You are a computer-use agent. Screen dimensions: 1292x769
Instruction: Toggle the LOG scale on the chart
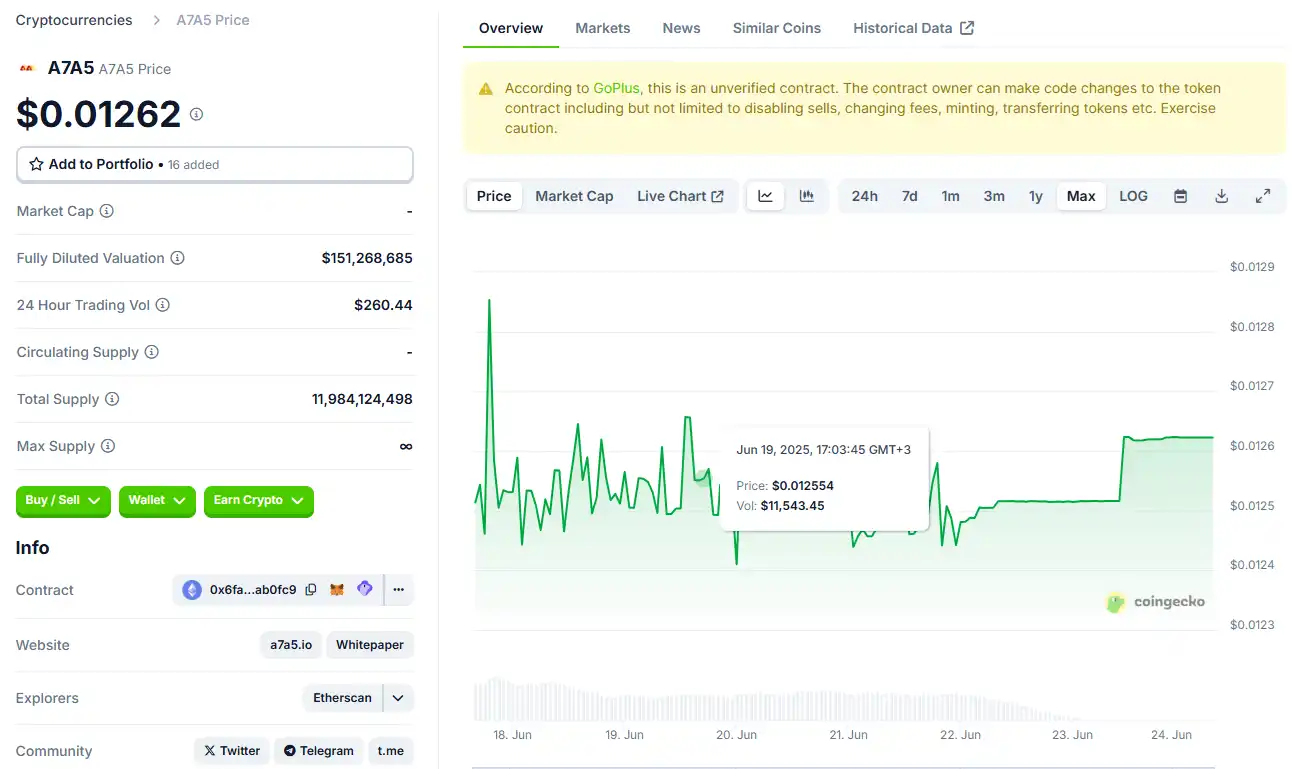pos(1133,195)
